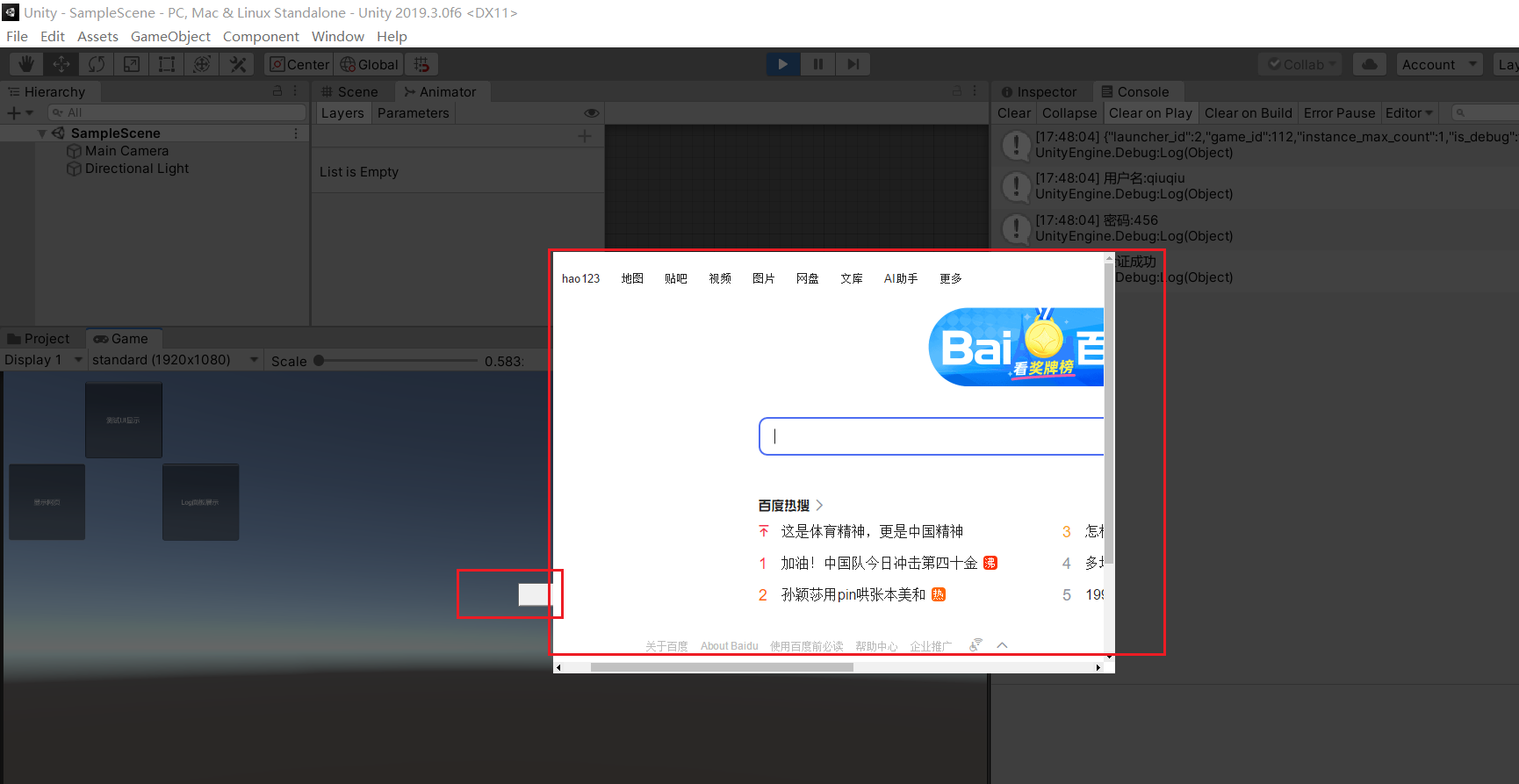
Task: Lock the Animator panel
Action: click(957, 91)
